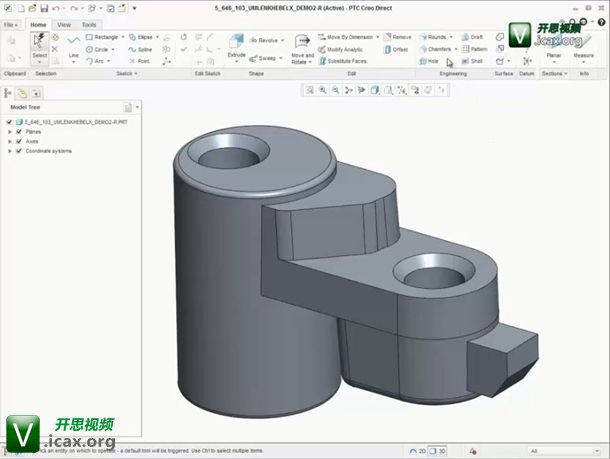Screen dimensions: 610x459
Task: Click the Move and Rotate tool
Action: pos(302,48)
